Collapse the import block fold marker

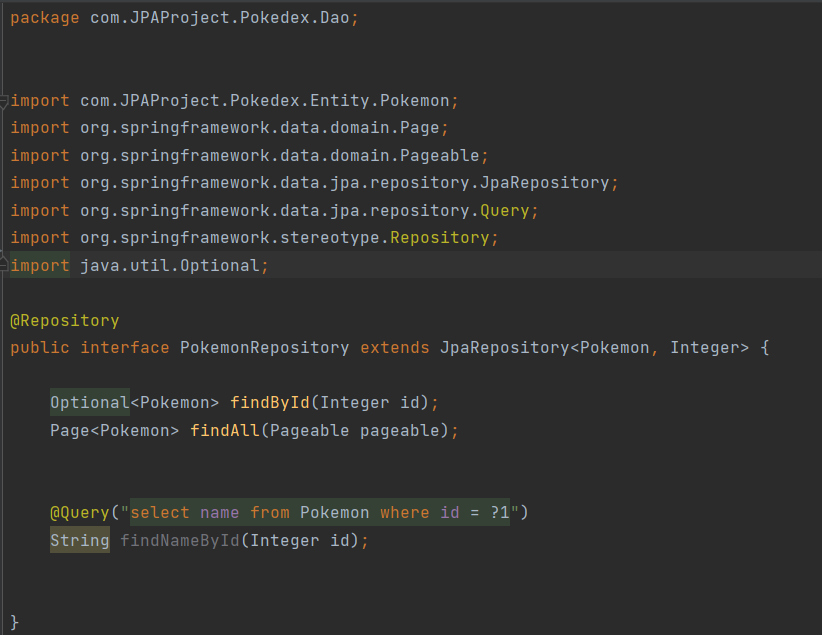click(4, 101)
